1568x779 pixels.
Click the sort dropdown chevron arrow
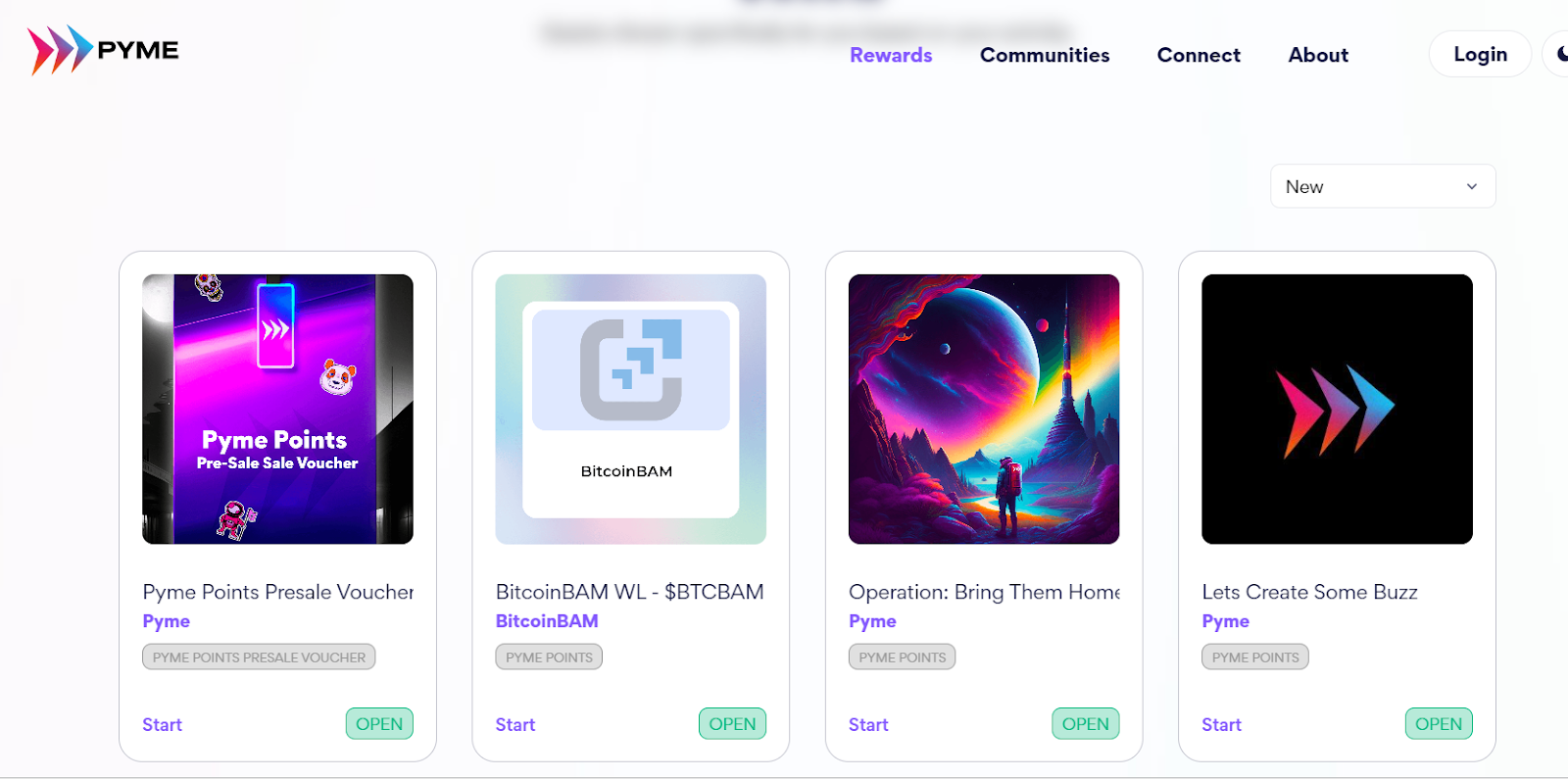[1471, 186]
